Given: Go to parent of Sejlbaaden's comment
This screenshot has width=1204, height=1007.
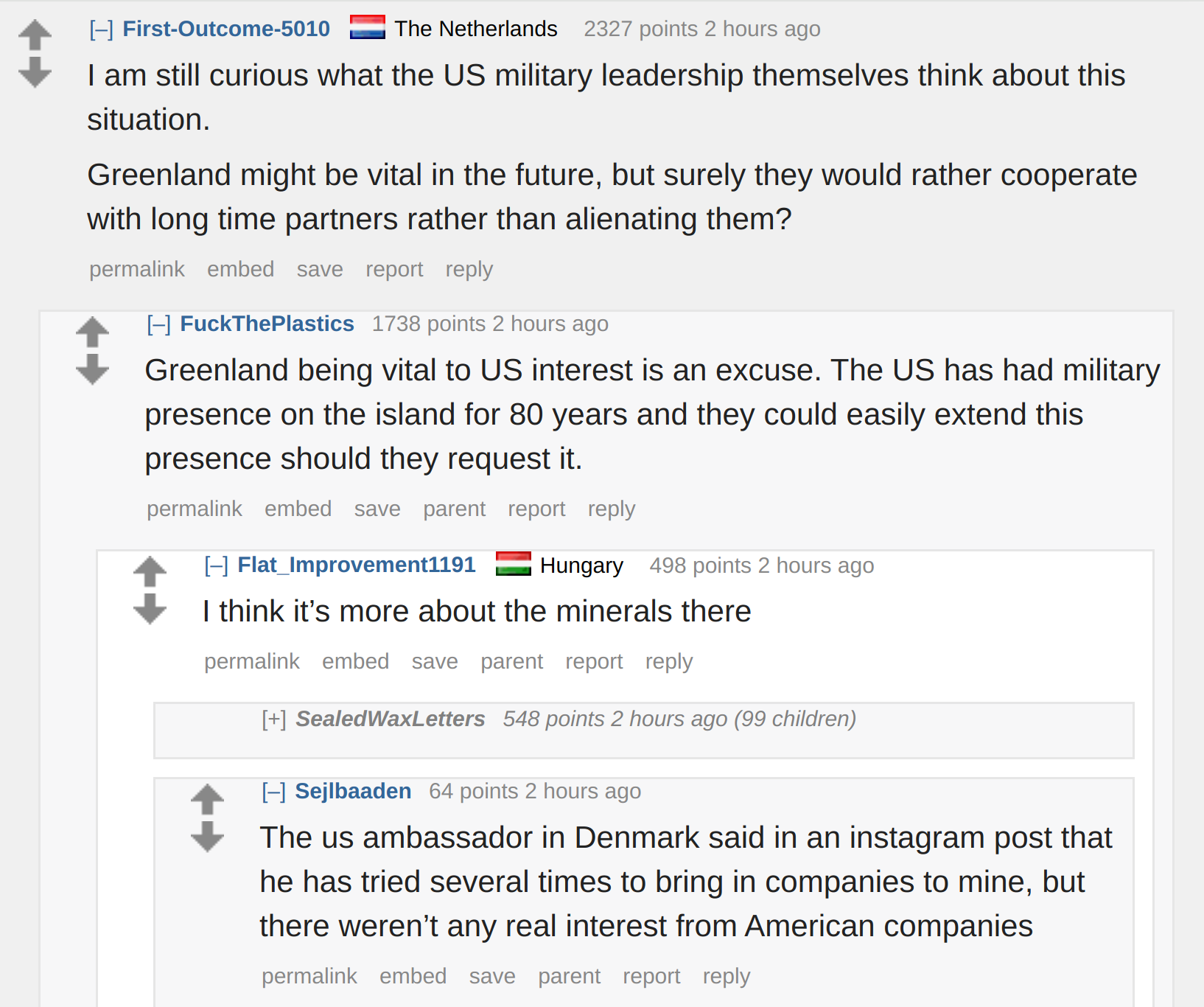Looking at the screenshot, I should 570,976.
